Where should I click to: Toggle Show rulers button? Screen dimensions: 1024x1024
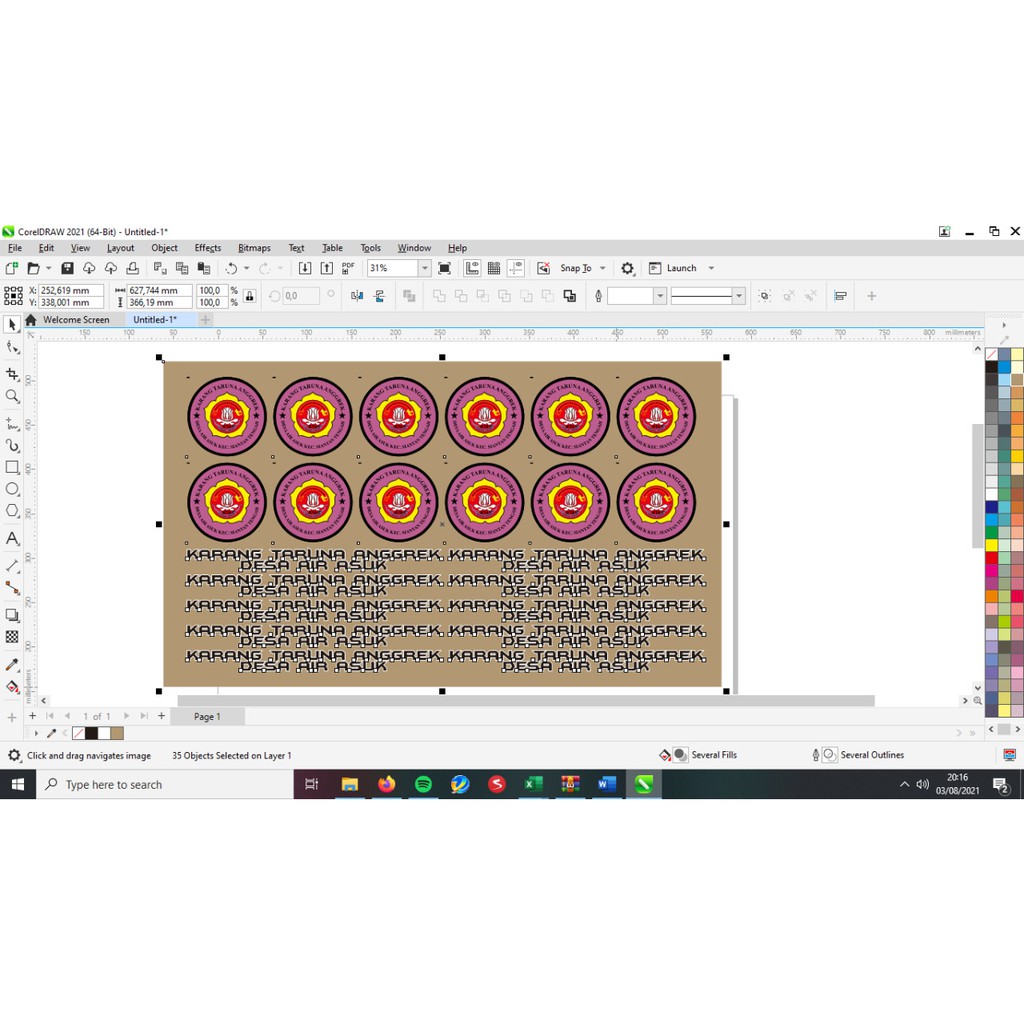point(472,268)
